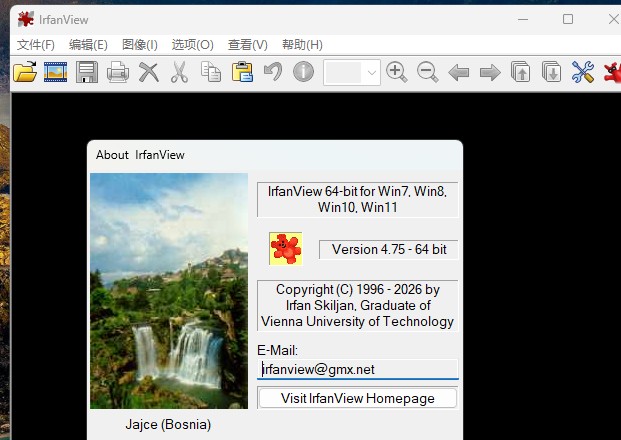This screenshot has height=440, width=621.
Task: Zoom in with the plus magnifier icon
Action: pyautogui.click(x=396, y=72)
